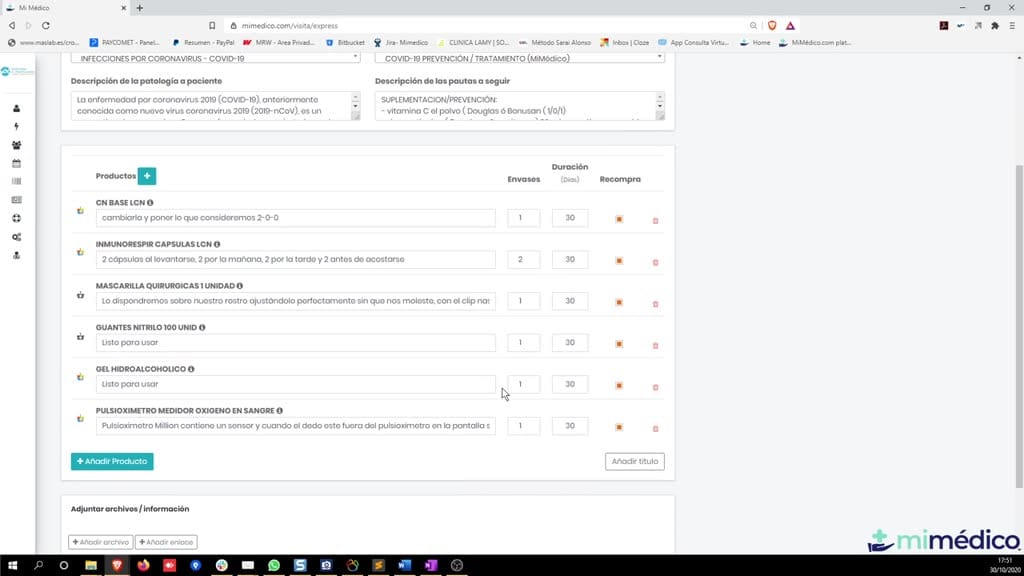Open Word from the taskbar
Viewport: 1024px width, 576px height.
(x=404, y=566)
